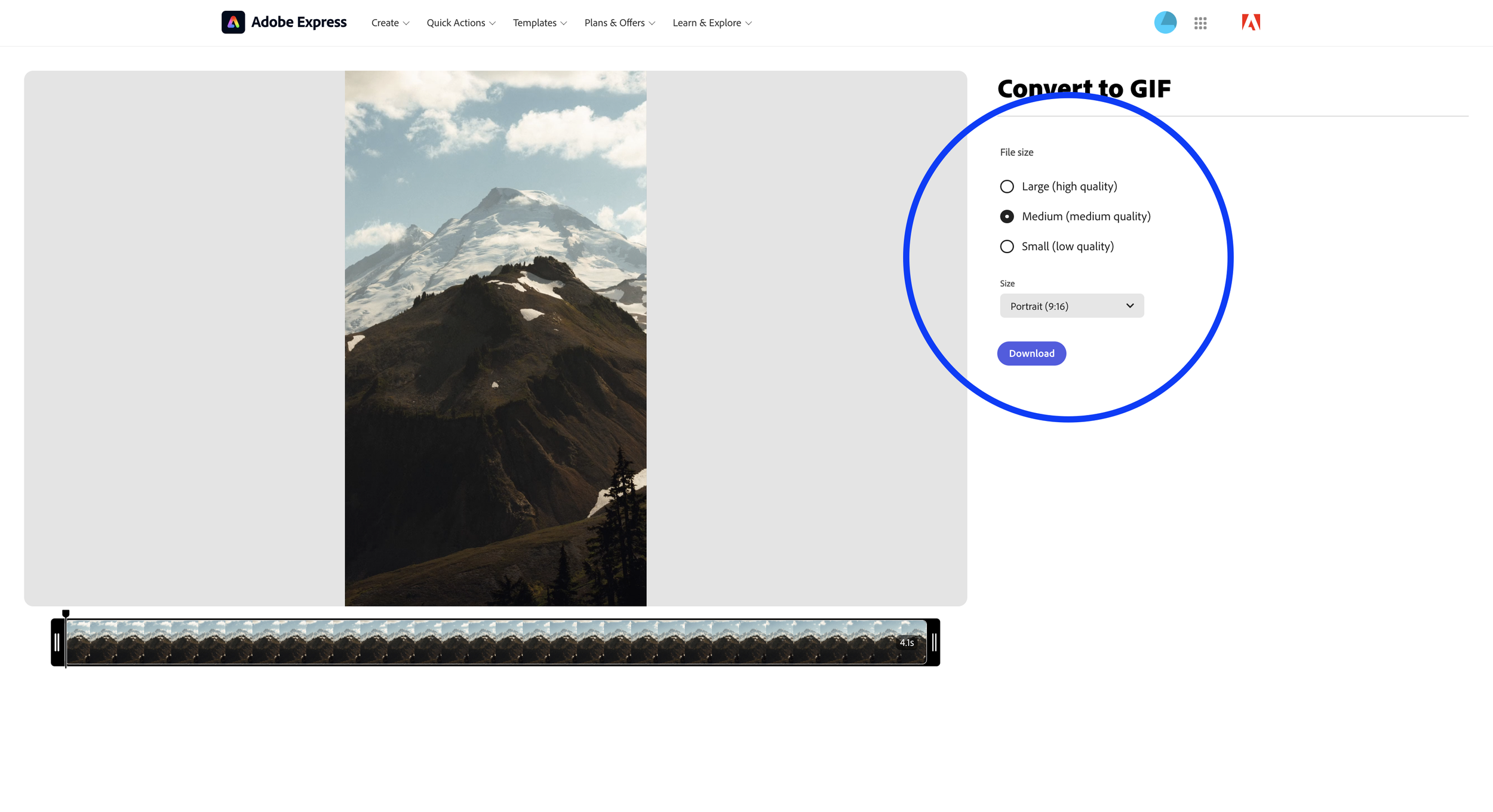Click the mountain video preview
The height and width of the screenshot is (812, 1493).
pyautogui.click(x=495, y=338)
